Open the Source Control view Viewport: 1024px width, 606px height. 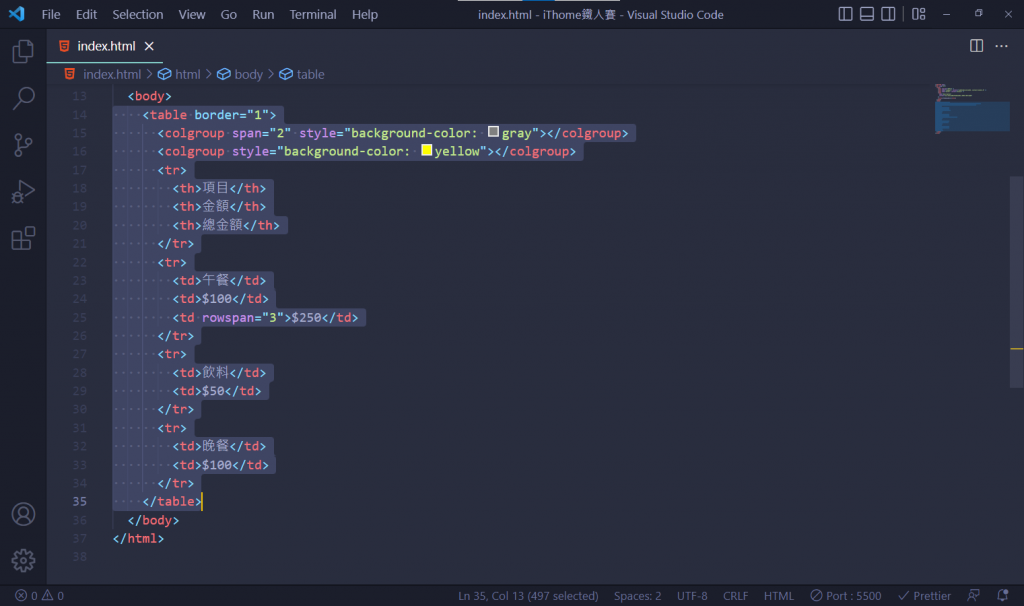[23, 145]
